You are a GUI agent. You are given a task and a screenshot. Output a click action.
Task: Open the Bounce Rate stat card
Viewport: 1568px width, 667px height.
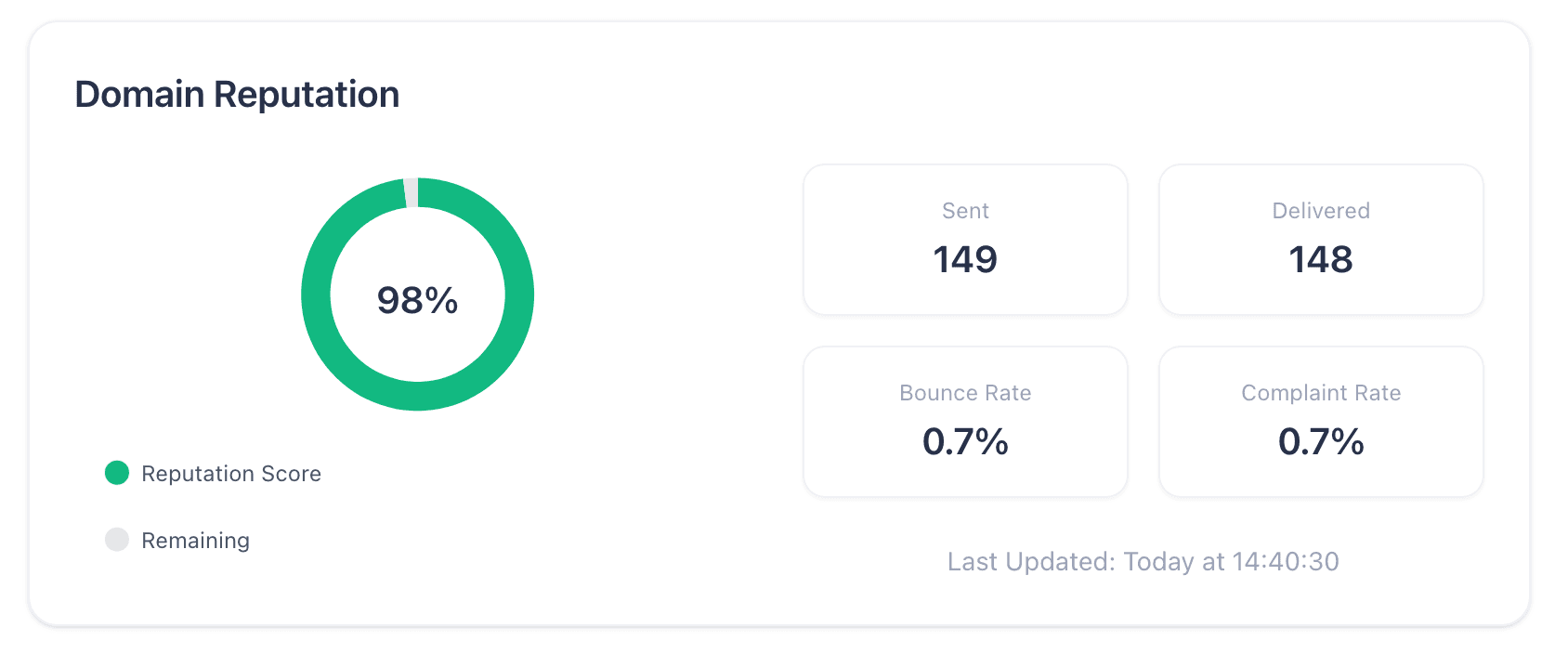965,422
